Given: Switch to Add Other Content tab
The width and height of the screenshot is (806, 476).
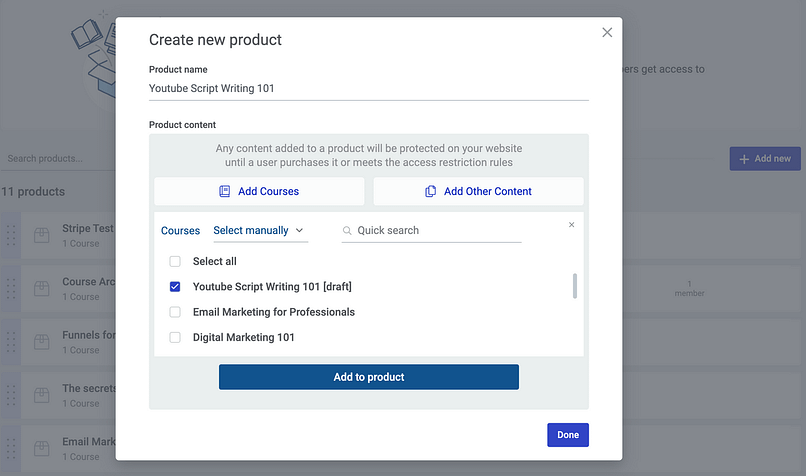Looking at the screenshot, I should (478, 191).
